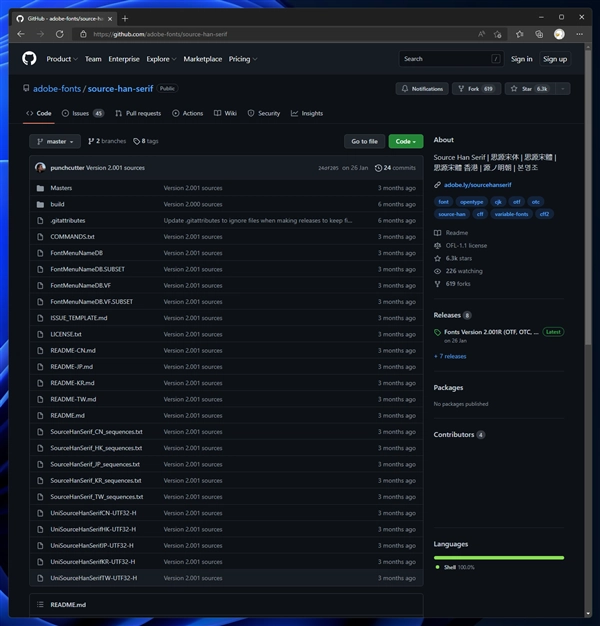This screenshot has width=600, height=626.
Task: Click the Go to file button
Action: coord(364,141)
